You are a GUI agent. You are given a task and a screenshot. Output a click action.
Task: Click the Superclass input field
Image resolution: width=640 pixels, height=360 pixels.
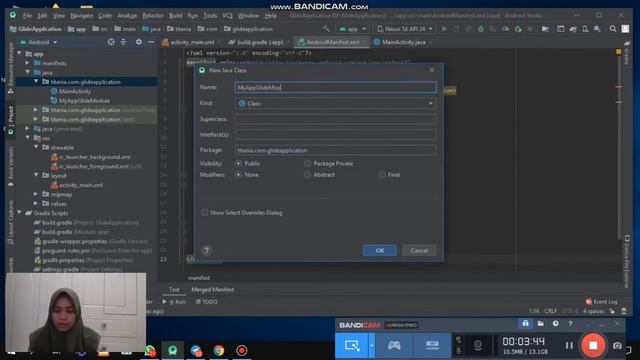click(335, 119)
